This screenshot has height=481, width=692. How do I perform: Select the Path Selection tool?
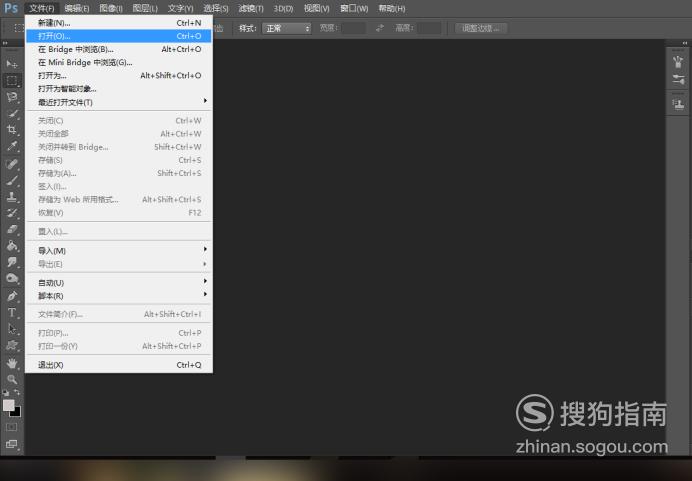12,329
